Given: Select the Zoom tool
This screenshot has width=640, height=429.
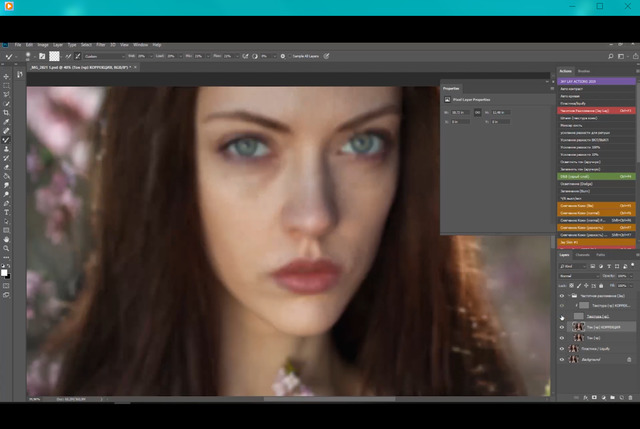Looking at the screenshot, I should (7, 248).
